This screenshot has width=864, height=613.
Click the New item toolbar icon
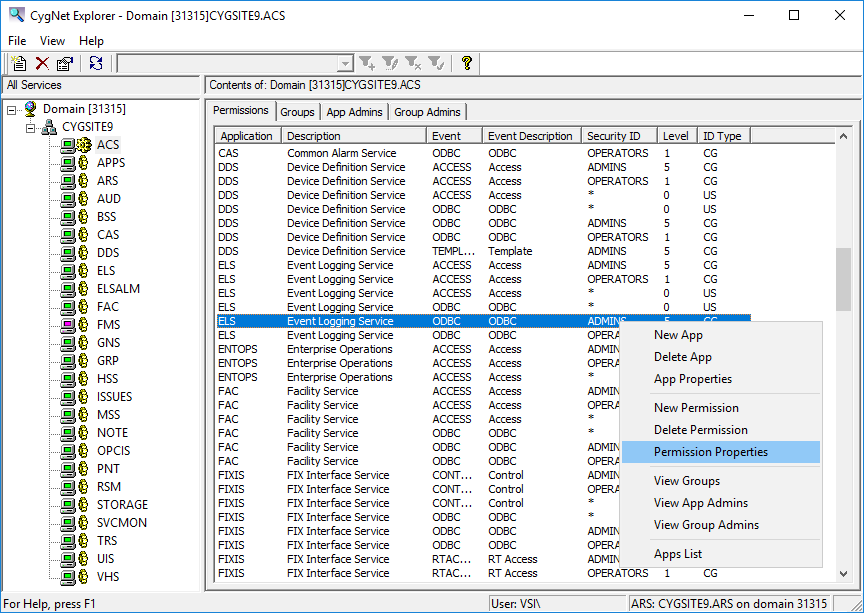tap(19, 63)
